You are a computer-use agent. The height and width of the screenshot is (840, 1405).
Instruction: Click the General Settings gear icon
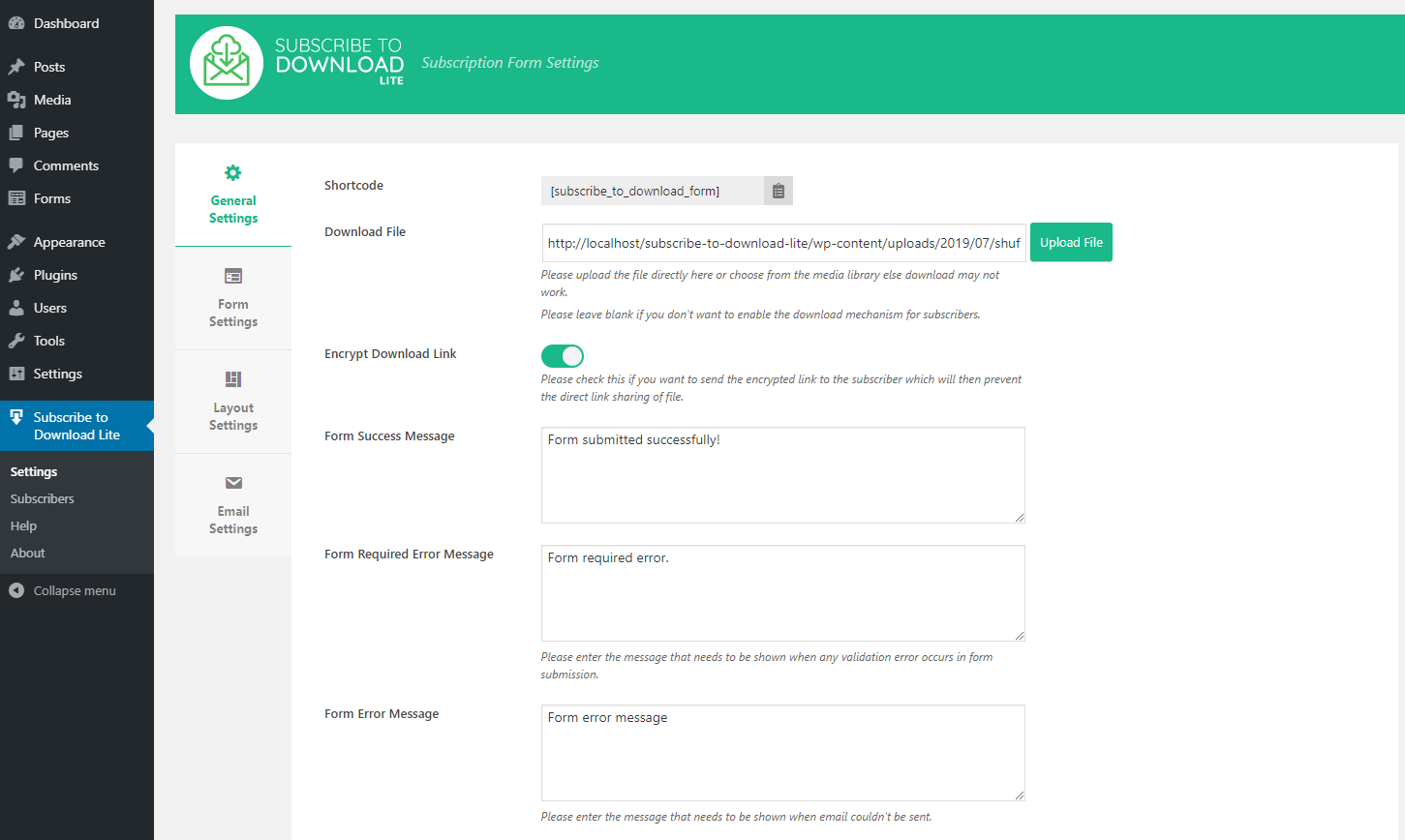[x=233, y=173]
